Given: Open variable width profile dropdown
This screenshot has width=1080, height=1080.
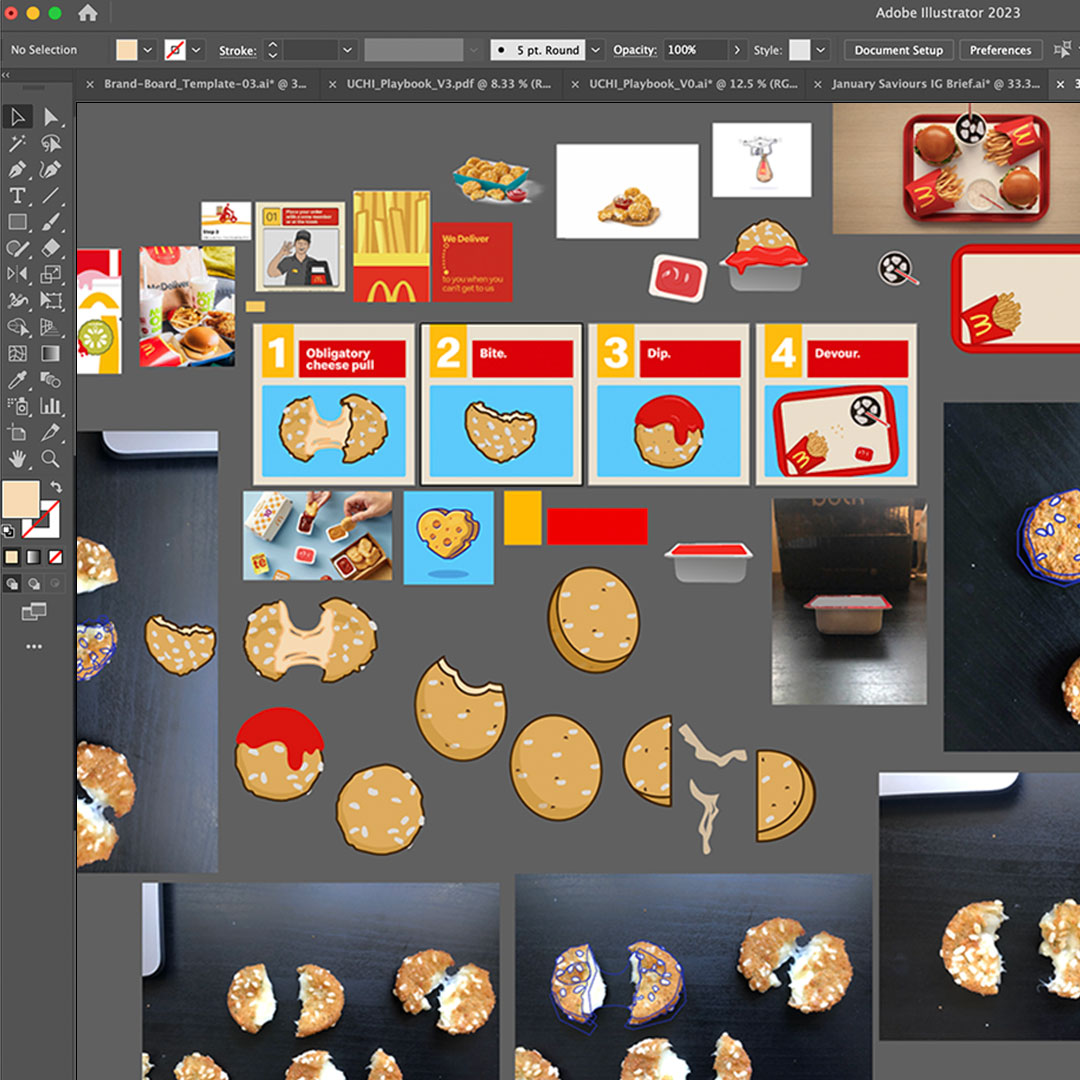Looking at the screenshot, I should click(474, 50).
